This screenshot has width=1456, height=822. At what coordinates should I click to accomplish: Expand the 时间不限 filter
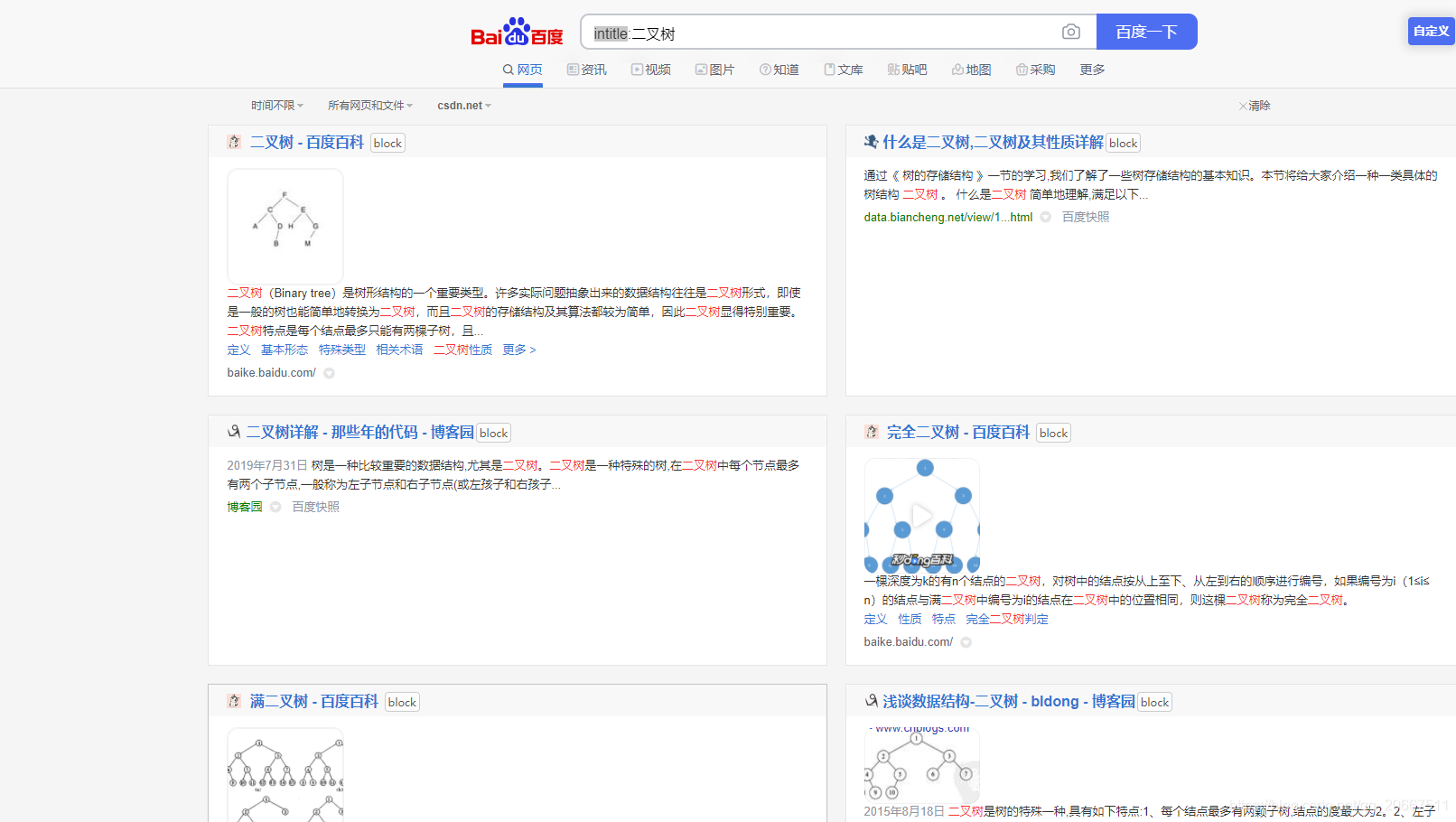(277, 106)
